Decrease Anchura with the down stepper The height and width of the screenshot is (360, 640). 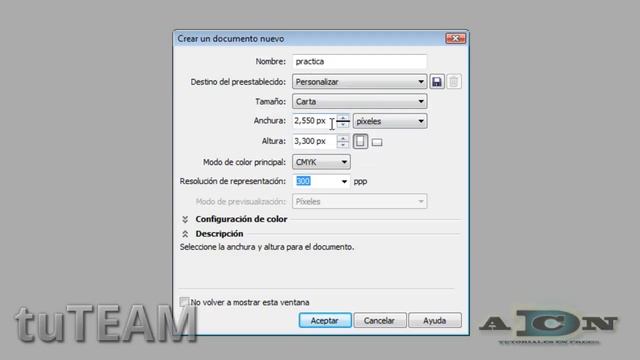click(343, 124)
